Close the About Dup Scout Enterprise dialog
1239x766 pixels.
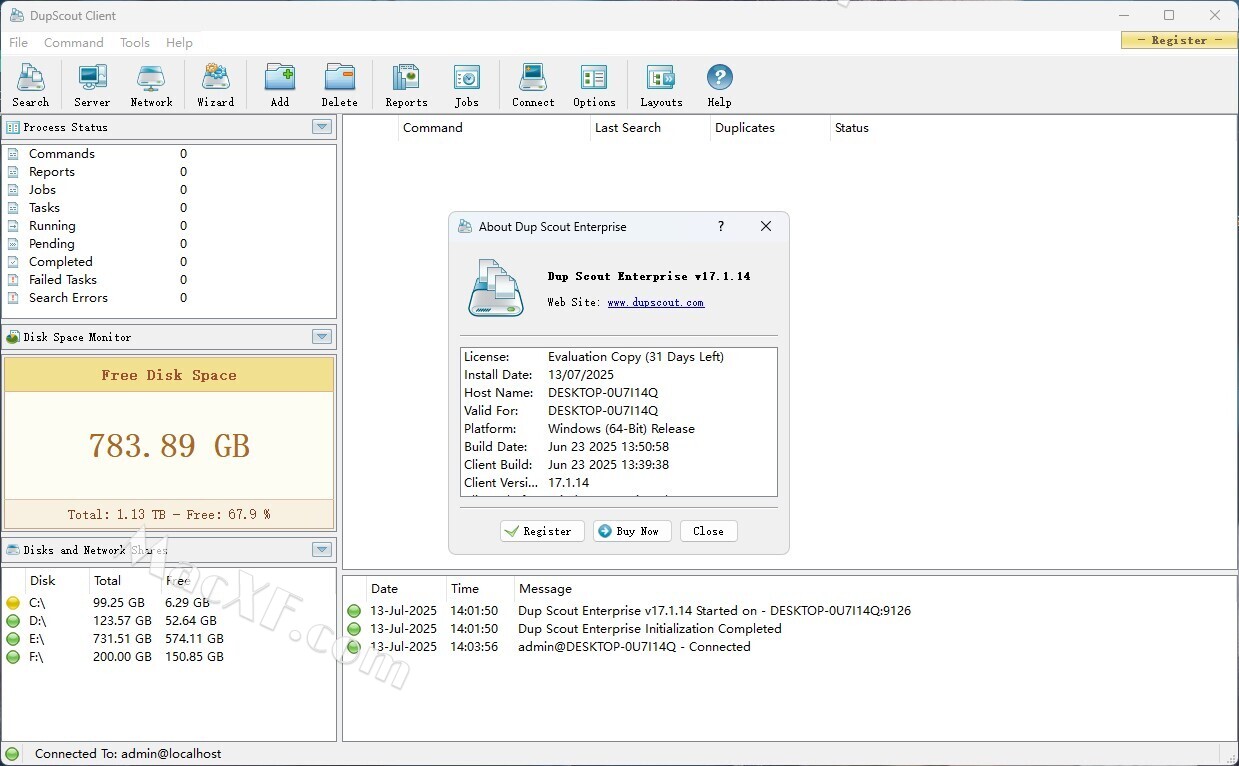[766, 227]
